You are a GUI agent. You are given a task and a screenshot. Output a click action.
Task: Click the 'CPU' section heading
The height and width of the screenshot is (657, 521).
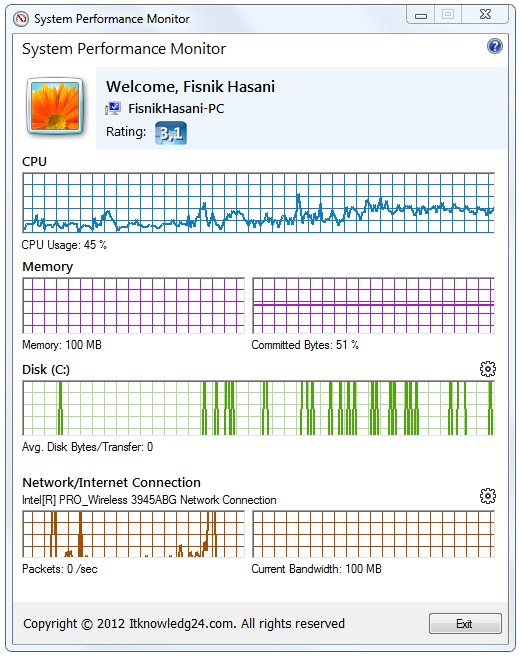[34, 161]
